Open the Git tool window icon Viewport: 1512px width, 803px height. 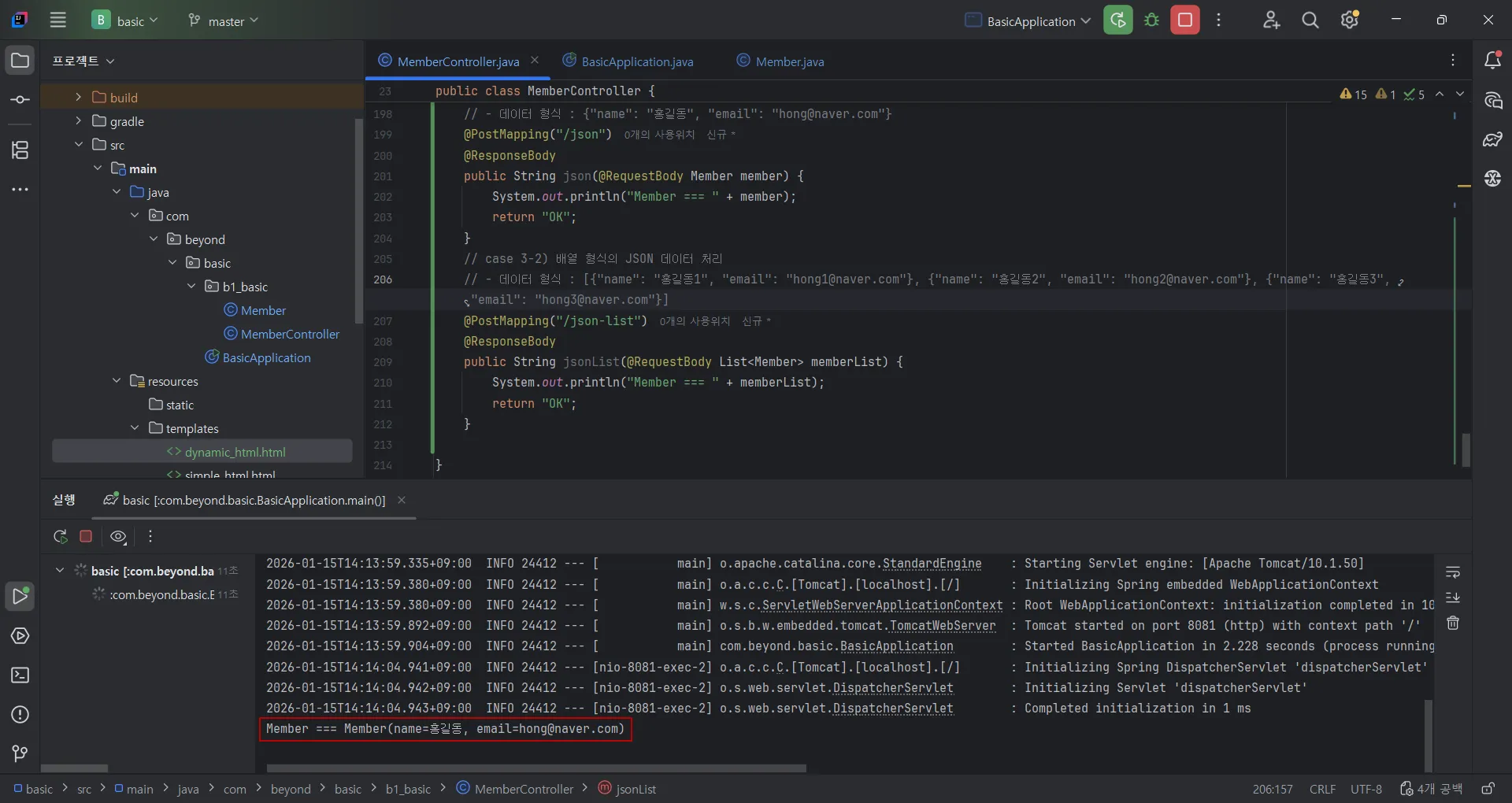20,754
